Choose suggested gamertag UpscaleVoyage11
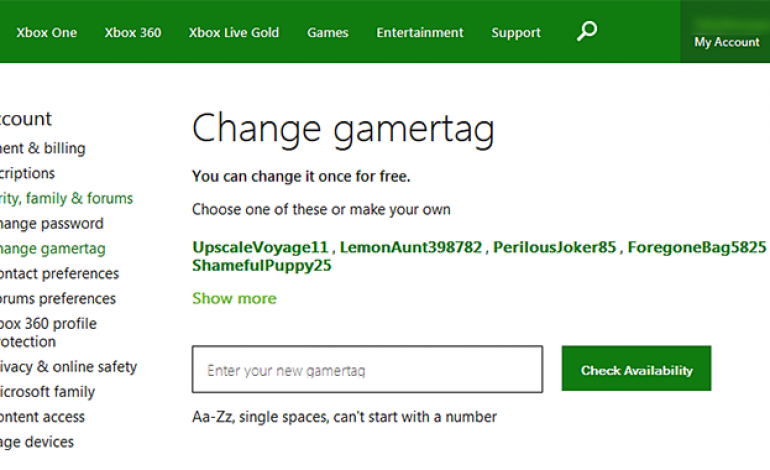The image size is (770, 470). (260, 247)
